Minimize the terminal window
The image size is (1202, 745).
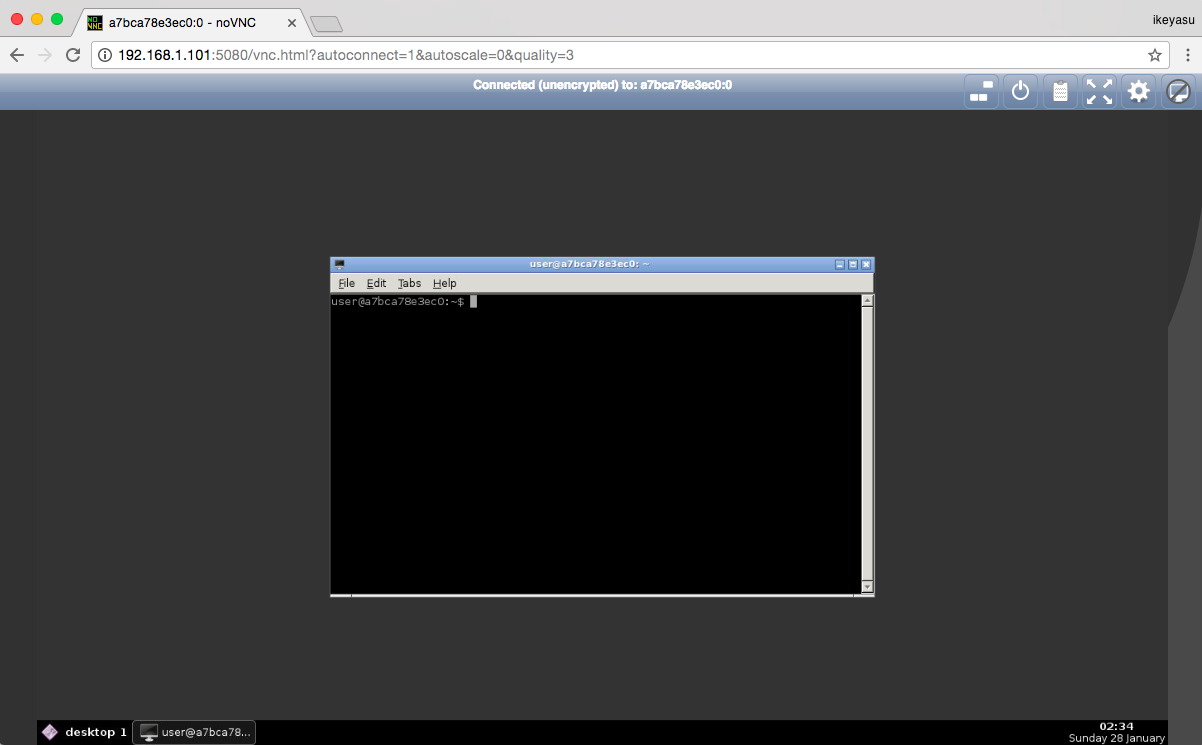tap(840, 265)
